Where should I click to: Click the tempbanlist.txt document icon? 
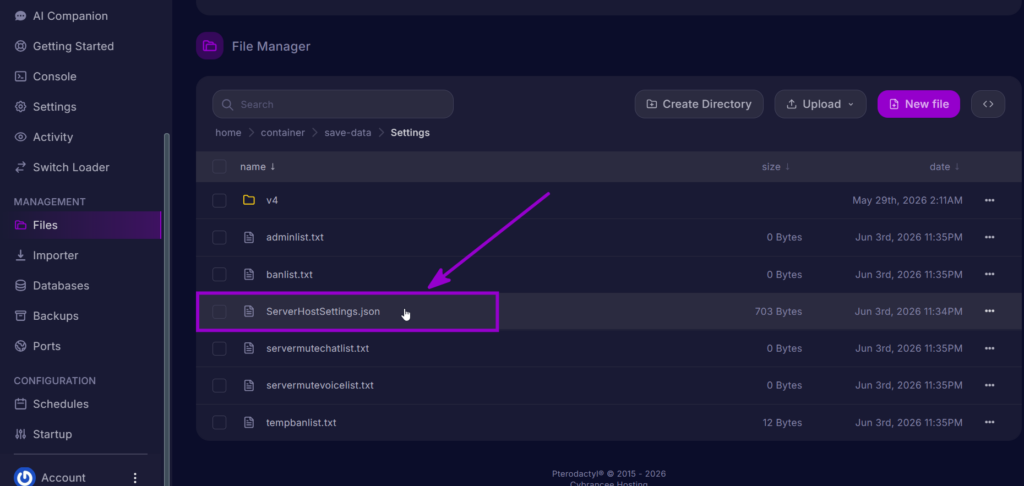pyautogui.click(x=249, y=423)
